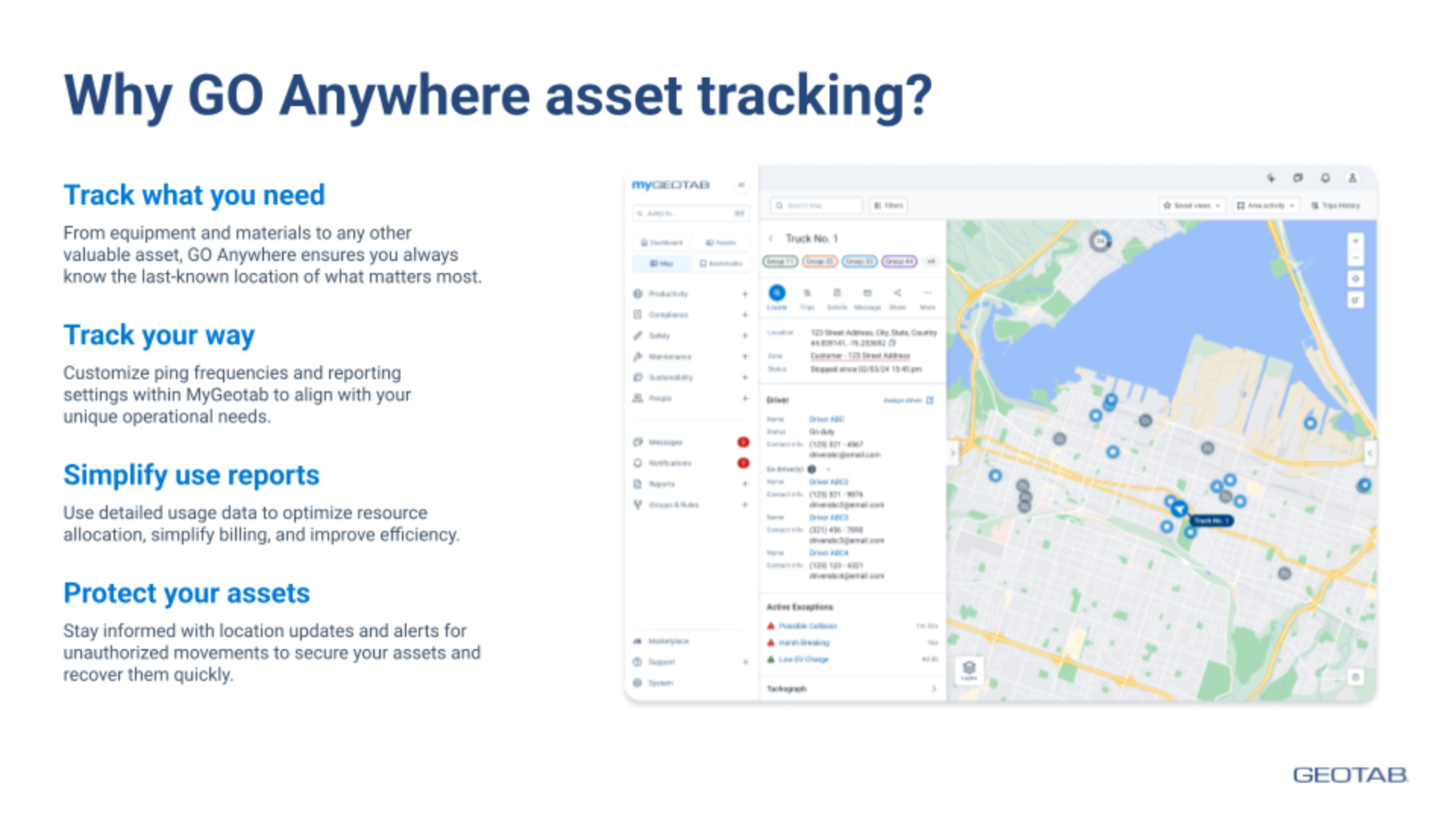1456x819 pixels.
Task: Expand Compliance with its plus icon
Action: click(x=745, y=315)
